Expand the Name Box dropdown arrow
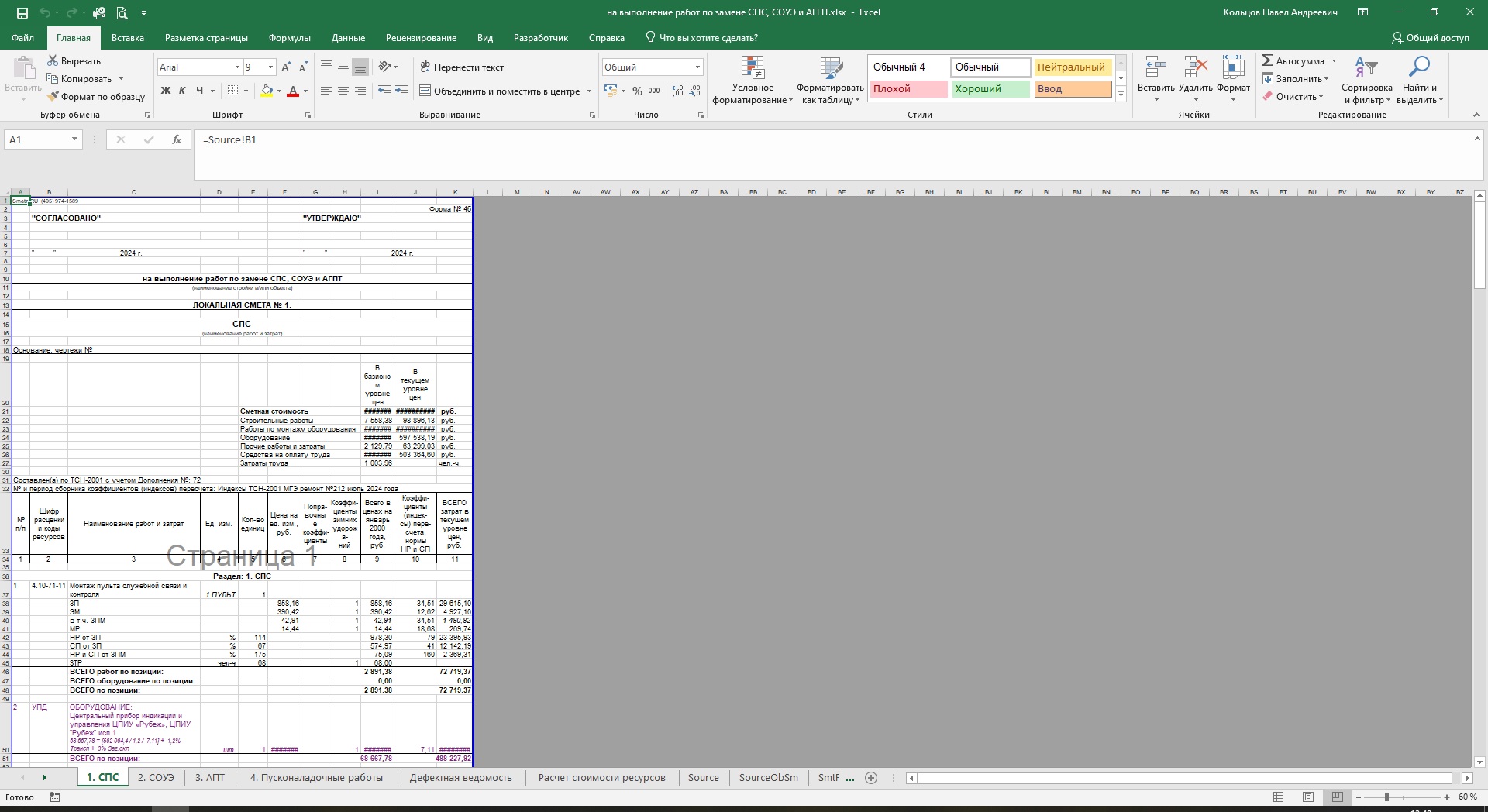Image resolution: width=1488 pixels, height=812 pixels. click(x=74, y=139)
